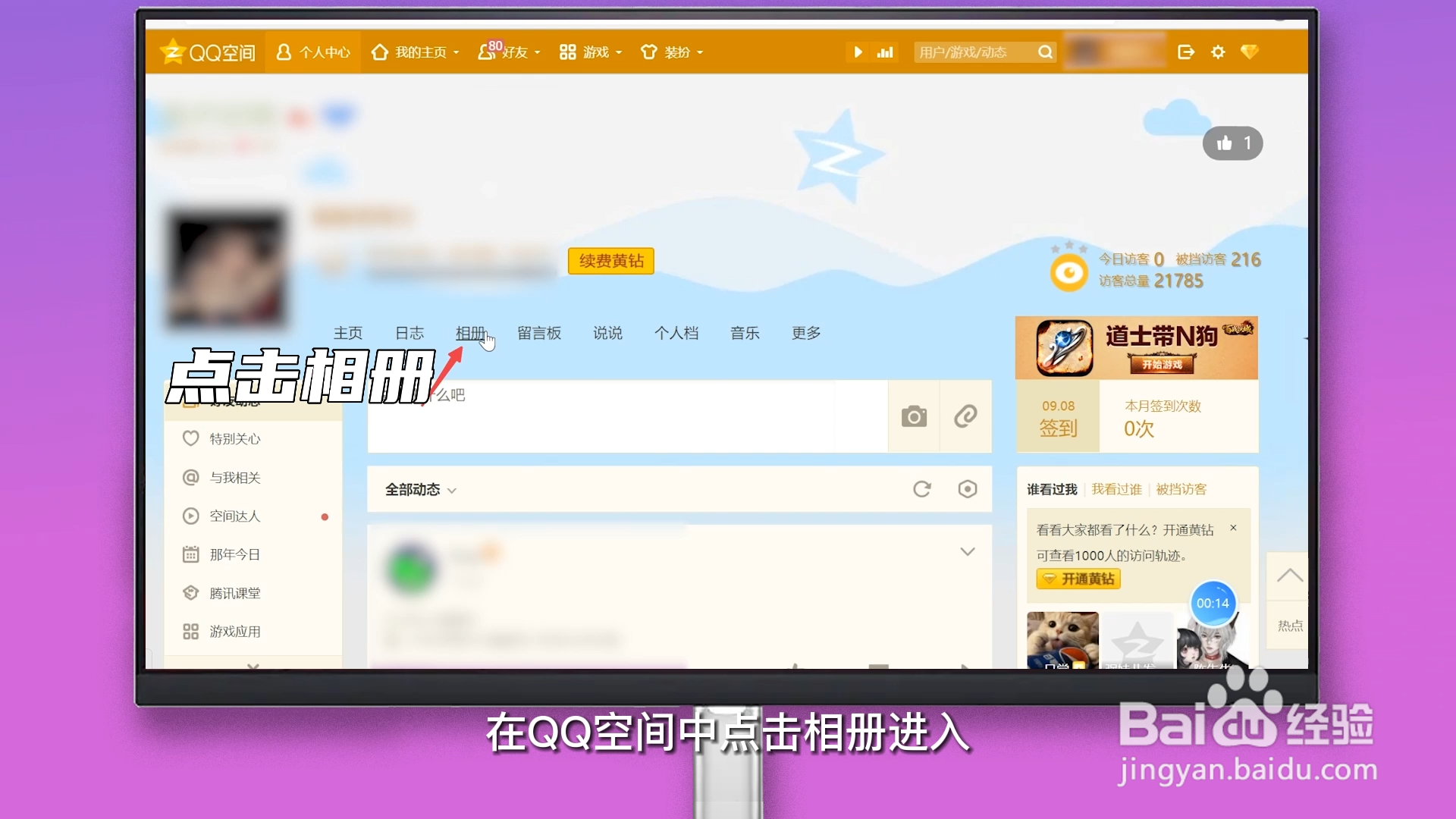1456x819 pixels.
Task: Open 腾讯课堂 from the sidebar
Action: (235, 592)
